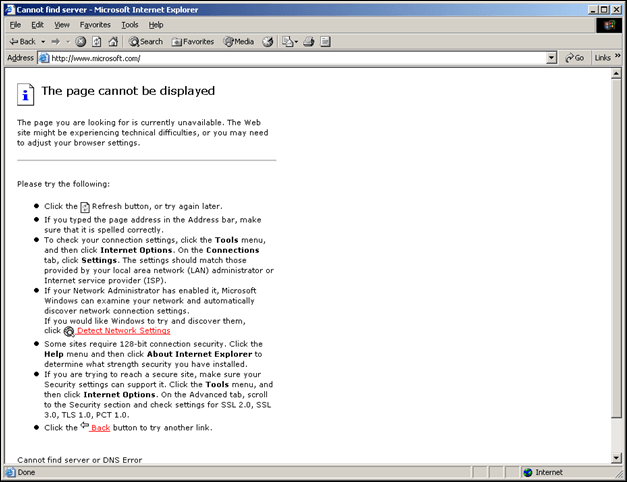
Task: Open the Help menu
Action: click(156, 25)
